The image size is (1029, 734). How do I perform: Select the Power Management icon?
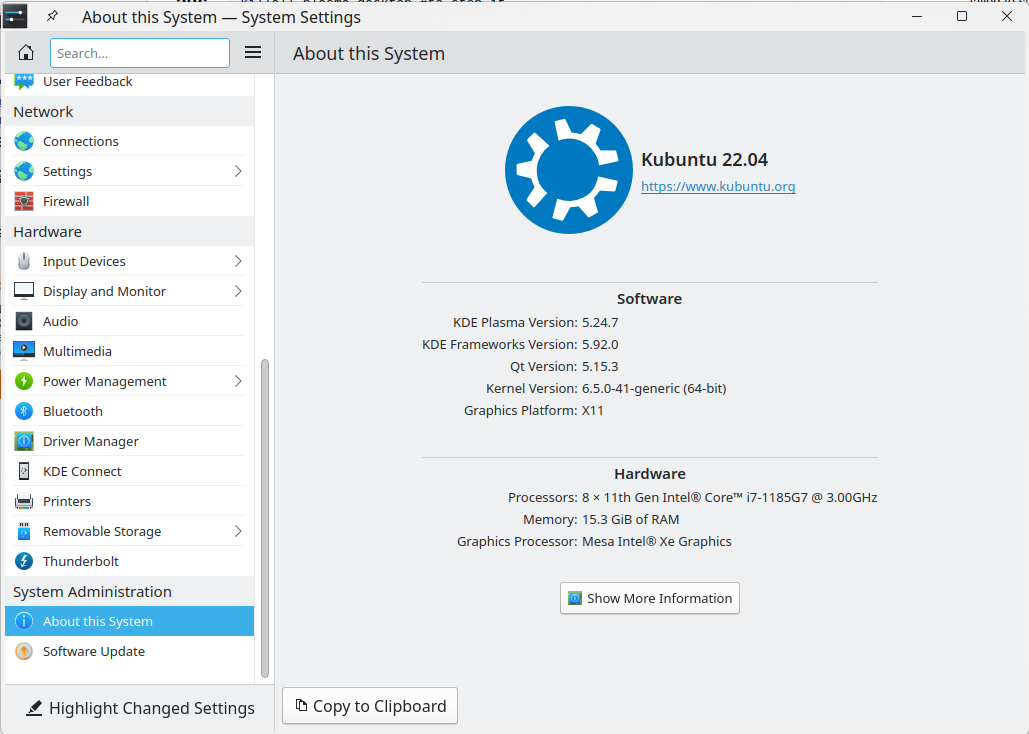pos(24,381)
